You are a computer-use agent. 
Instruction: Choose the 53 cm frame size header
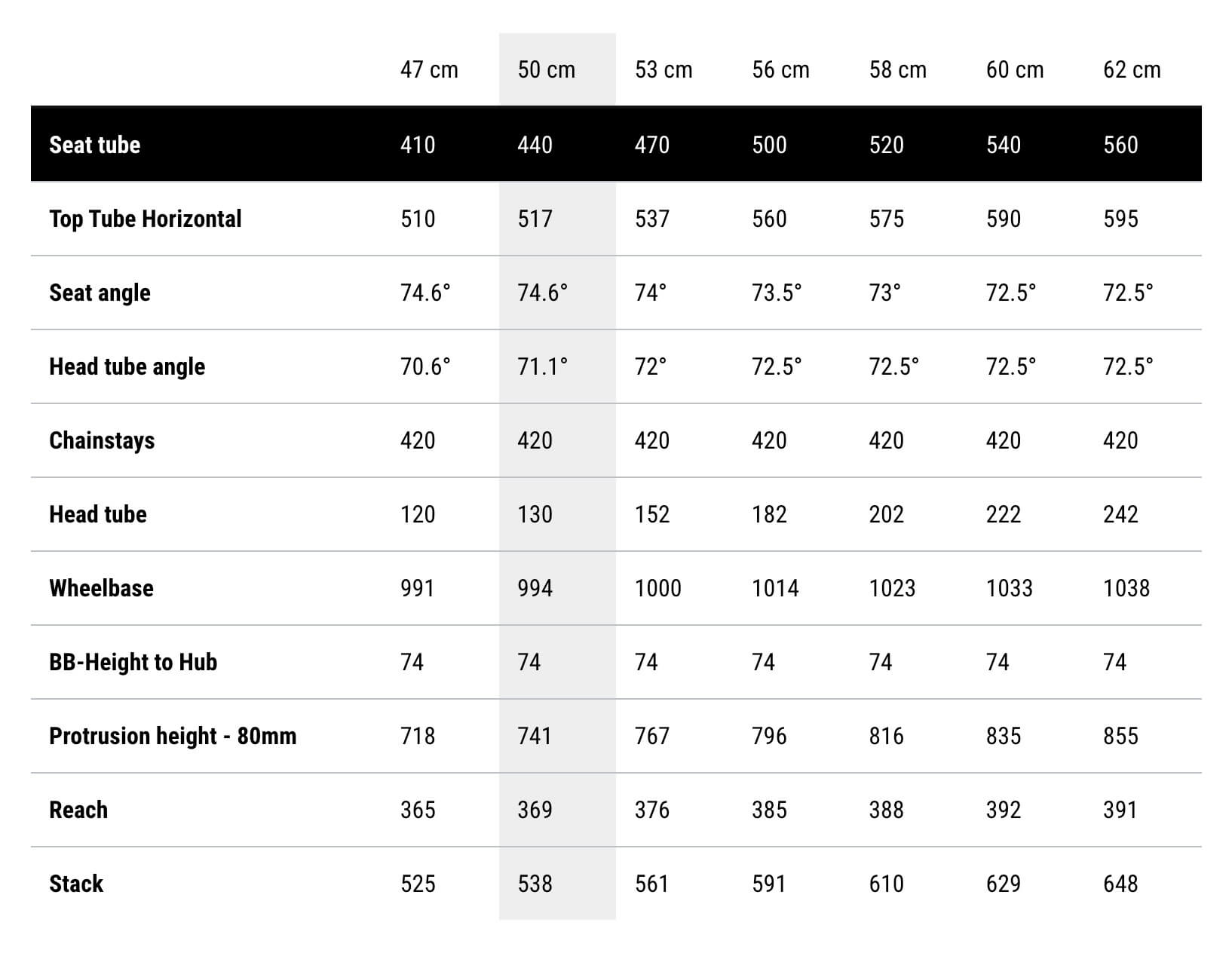[x=664, y=69]
